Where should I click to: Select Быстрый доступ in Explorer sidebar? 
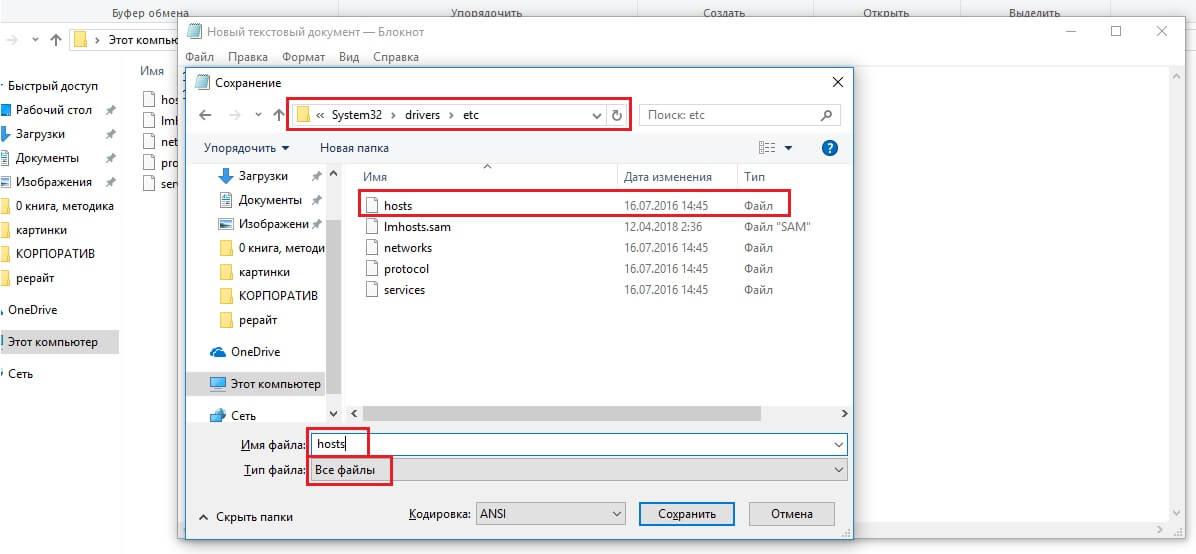click(53, 86)
